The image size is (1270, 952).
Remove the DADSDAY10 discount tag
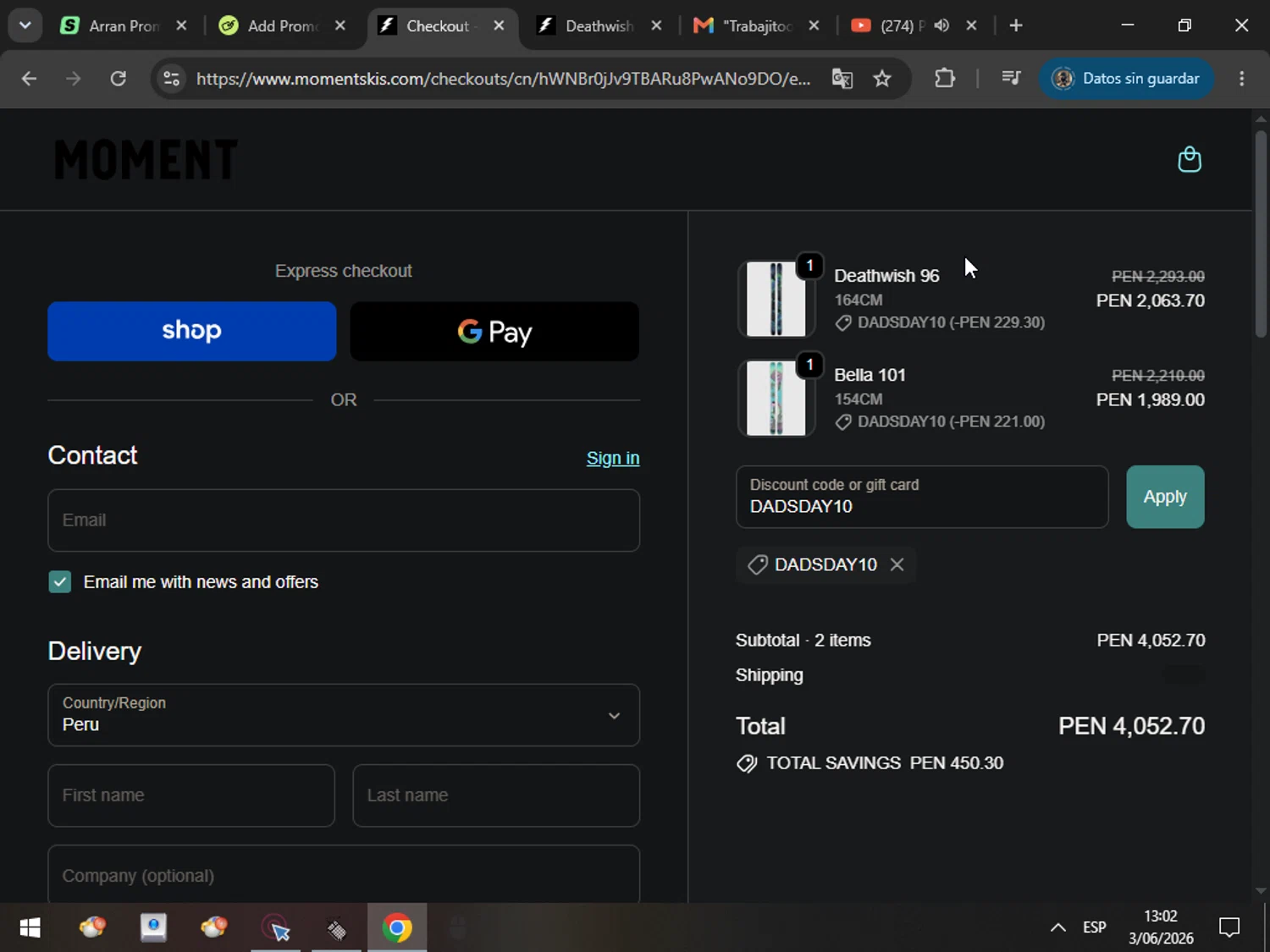[x=897, y=564]
